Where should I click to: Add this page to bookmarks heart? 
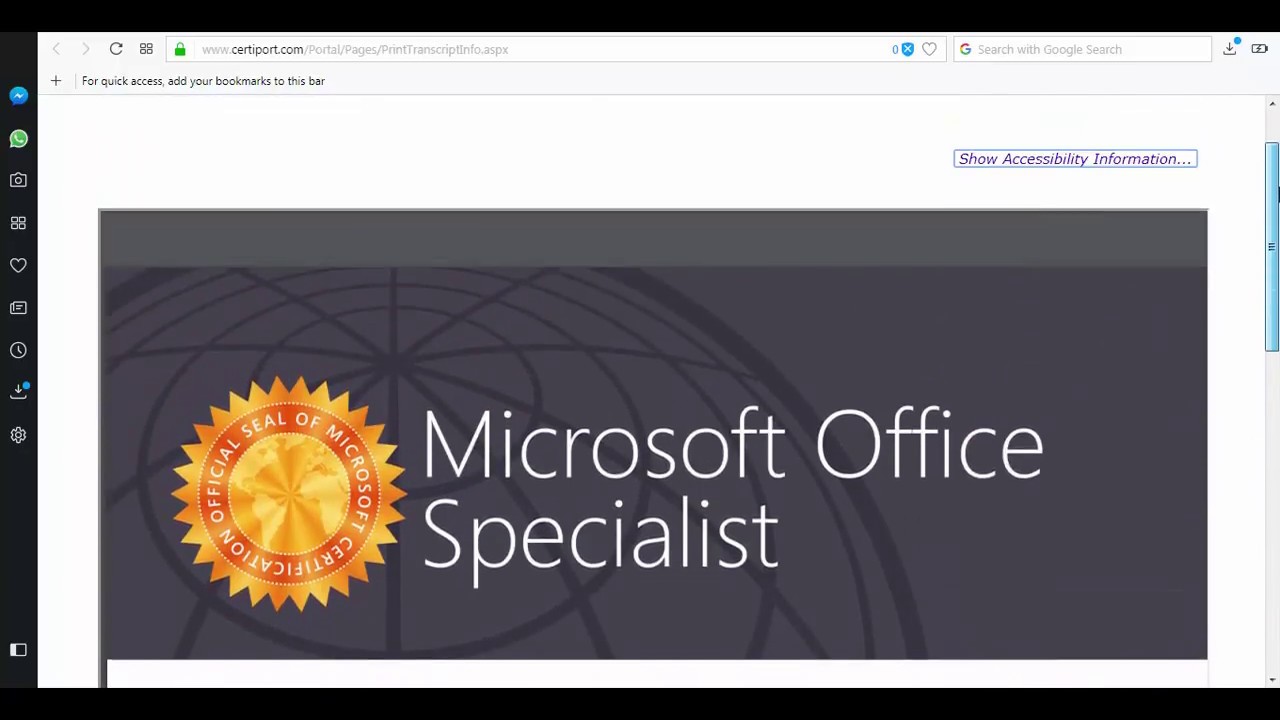929,49
